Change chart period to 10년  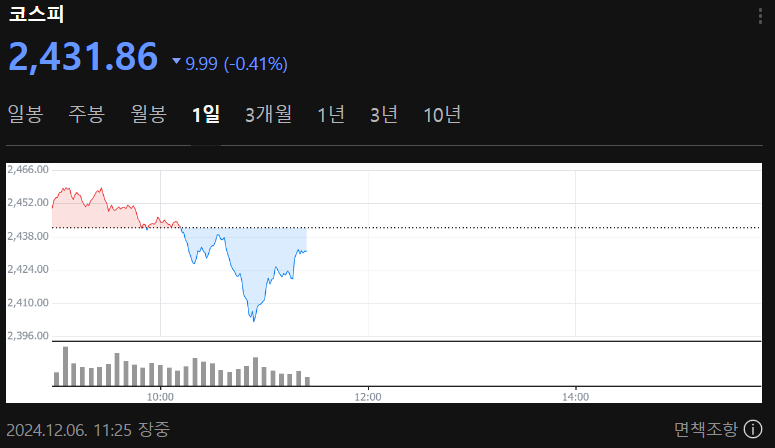pyautogui.click(x=442, y=115)
